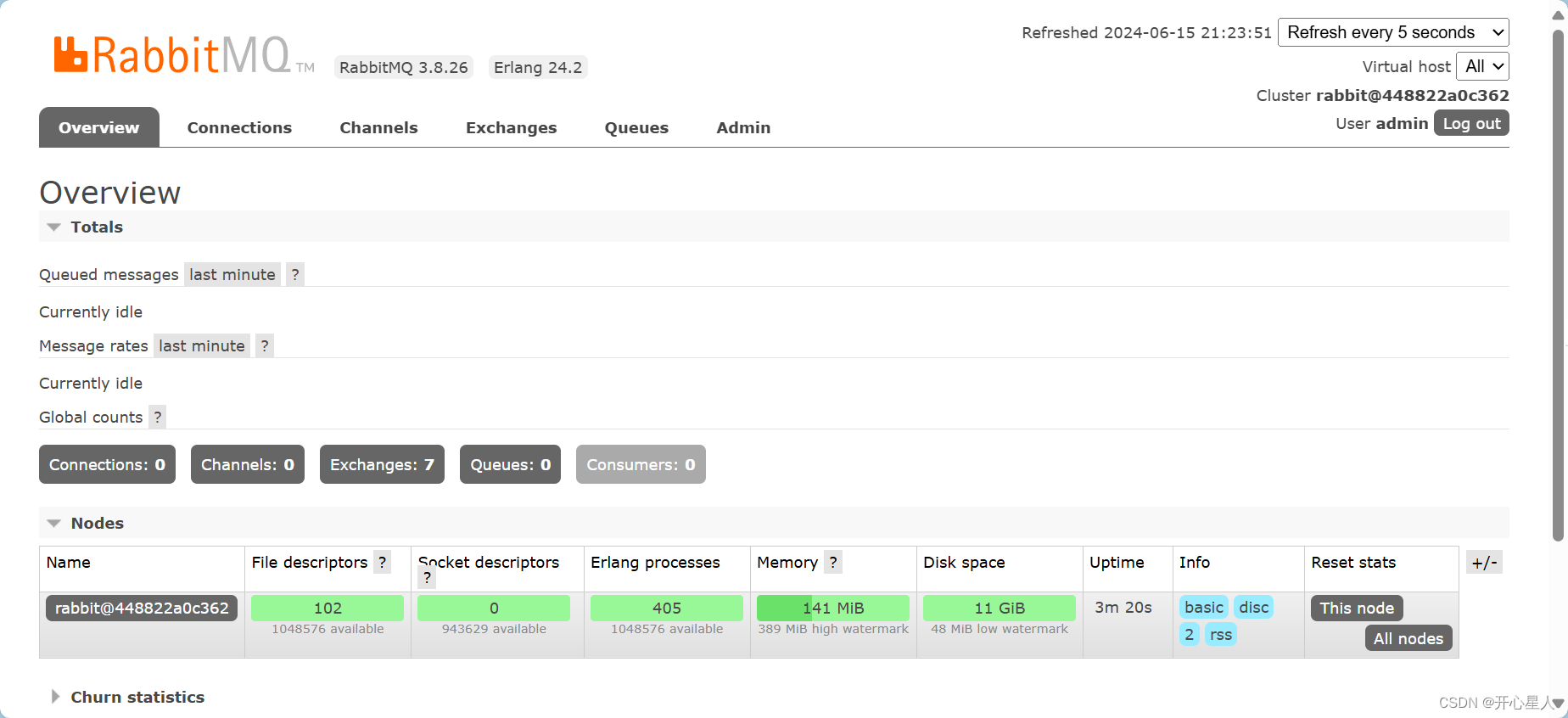Log out of admin user
Screen dimensions: 1568x718
[1471, 123]
